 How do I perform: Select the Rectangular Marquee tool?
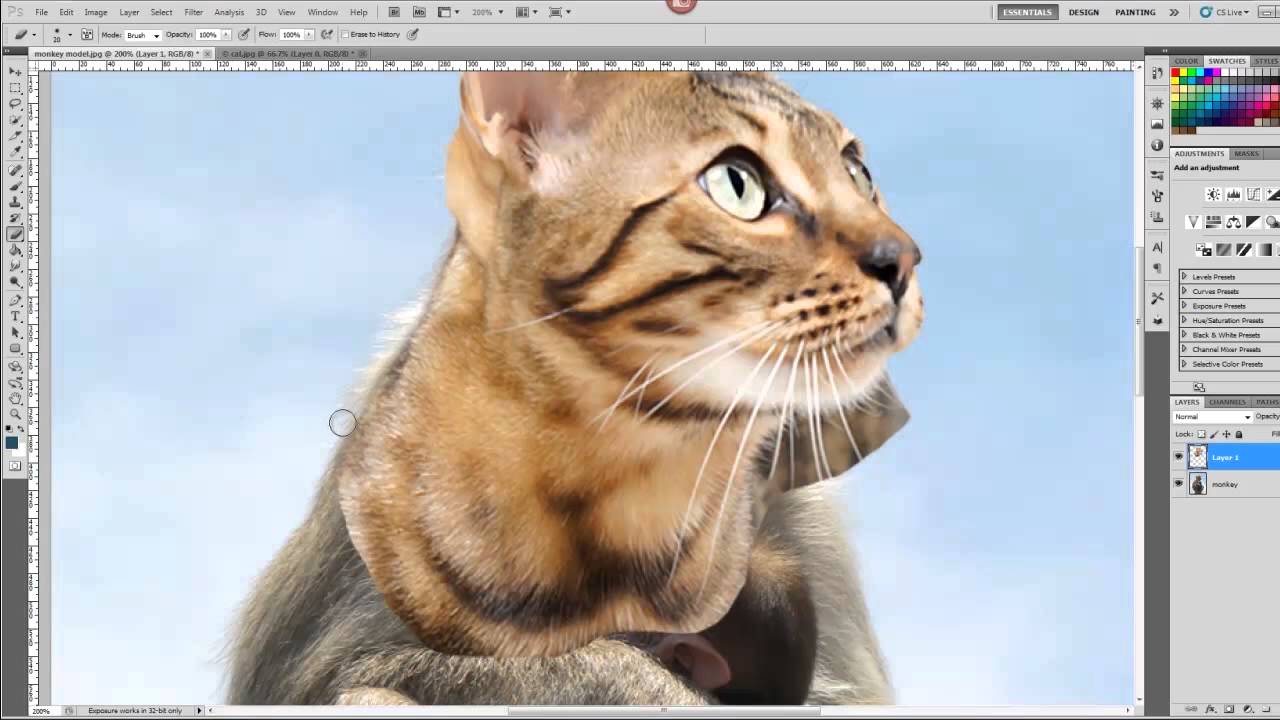point(15,88)
